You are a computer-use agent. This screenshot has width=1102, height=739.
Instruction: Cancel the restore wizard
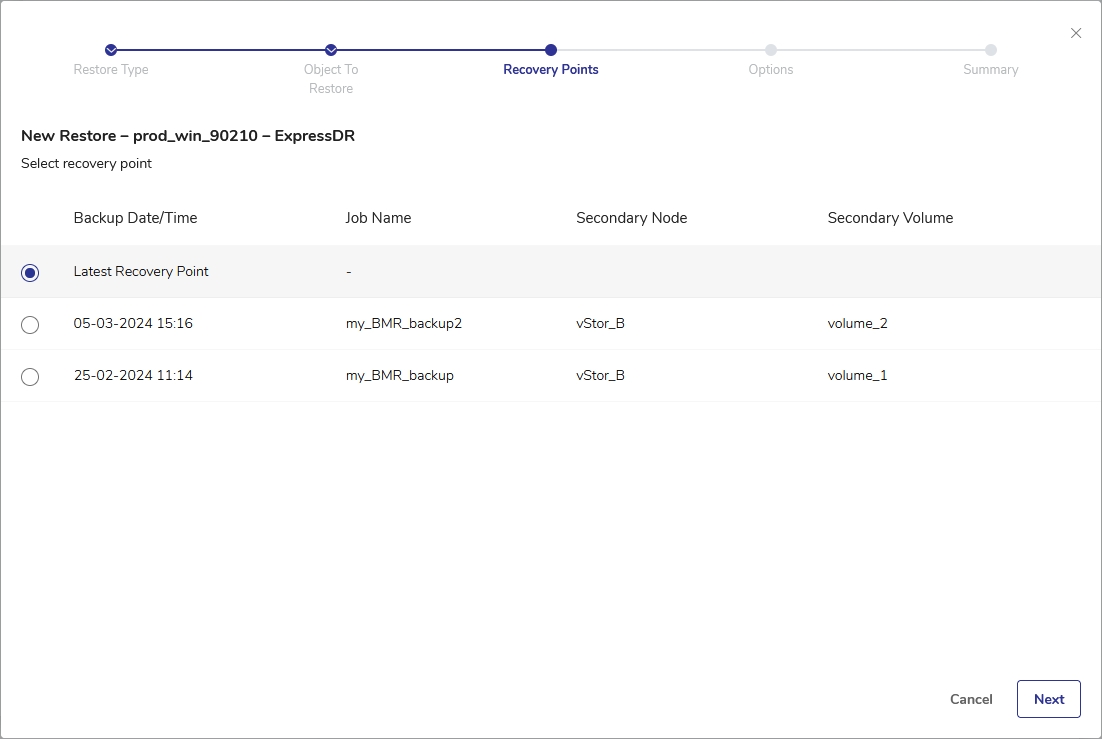pos(971,699)
